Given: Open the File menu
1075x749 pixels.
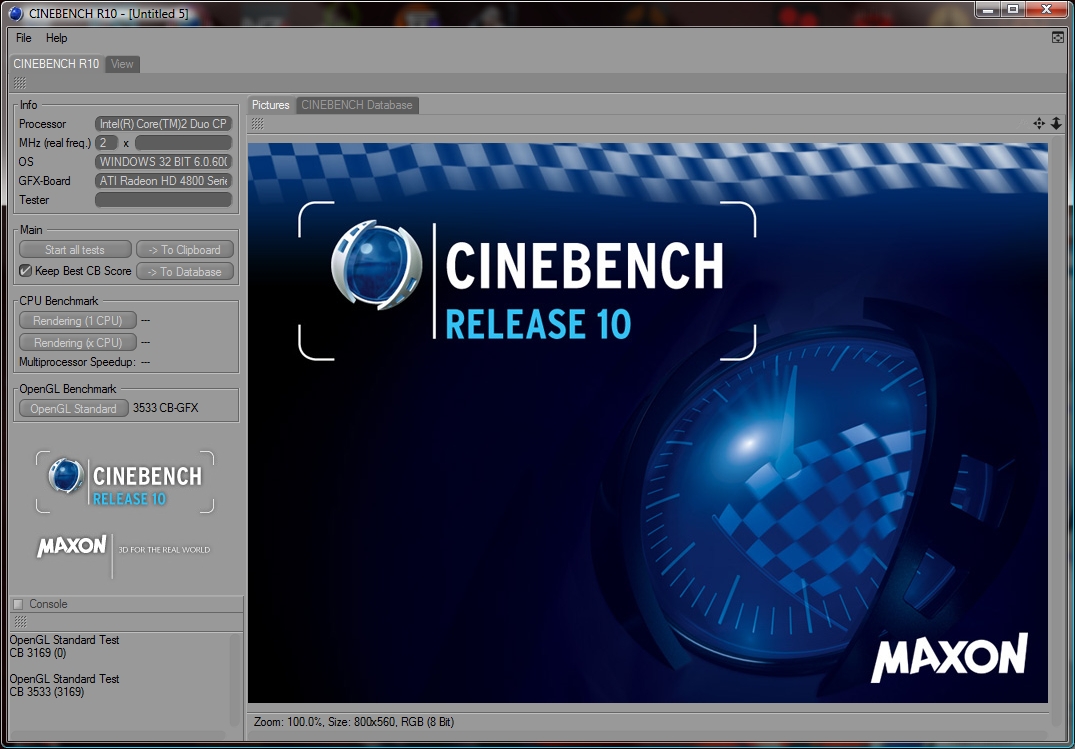Looking at the screenshot, I should 23,38.
